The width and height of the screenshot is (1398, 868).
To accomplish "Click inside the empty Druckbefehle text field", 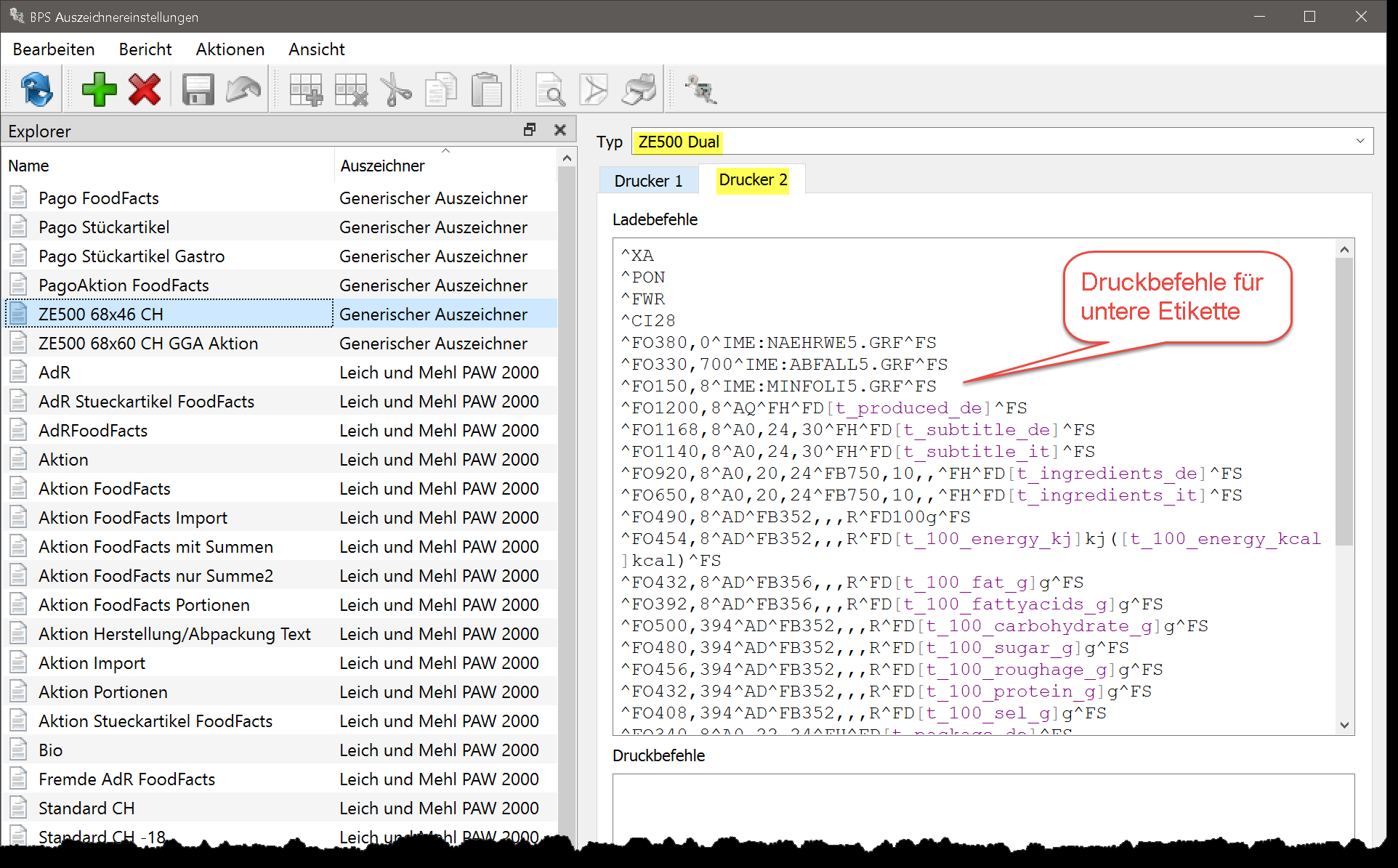I will click(x=982, y=806).
